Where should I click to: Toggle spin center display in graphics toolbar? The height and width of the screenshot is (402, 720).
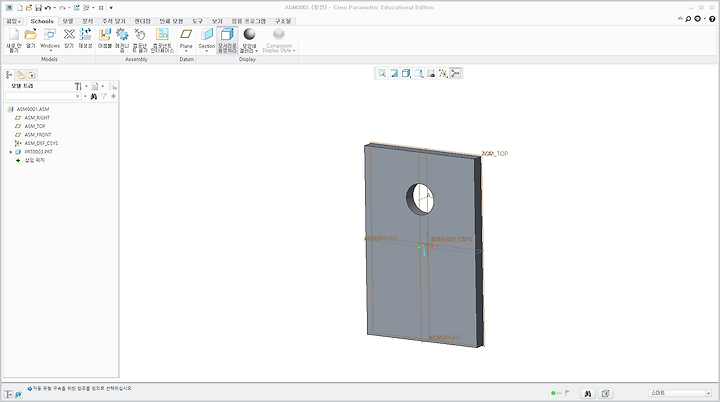pos(455,74)
